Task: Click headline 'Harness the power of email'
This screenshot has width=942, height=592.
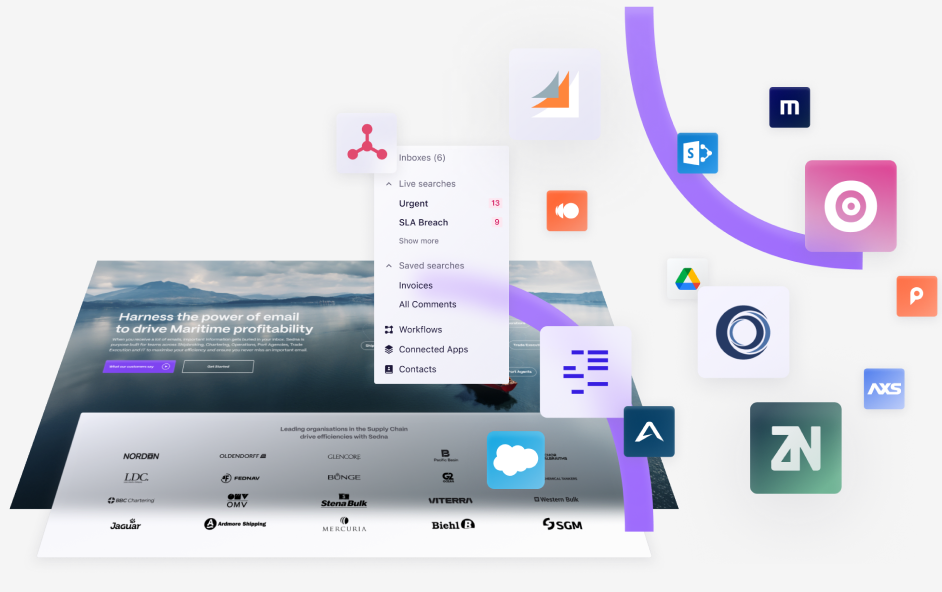Action: [208, 317]
